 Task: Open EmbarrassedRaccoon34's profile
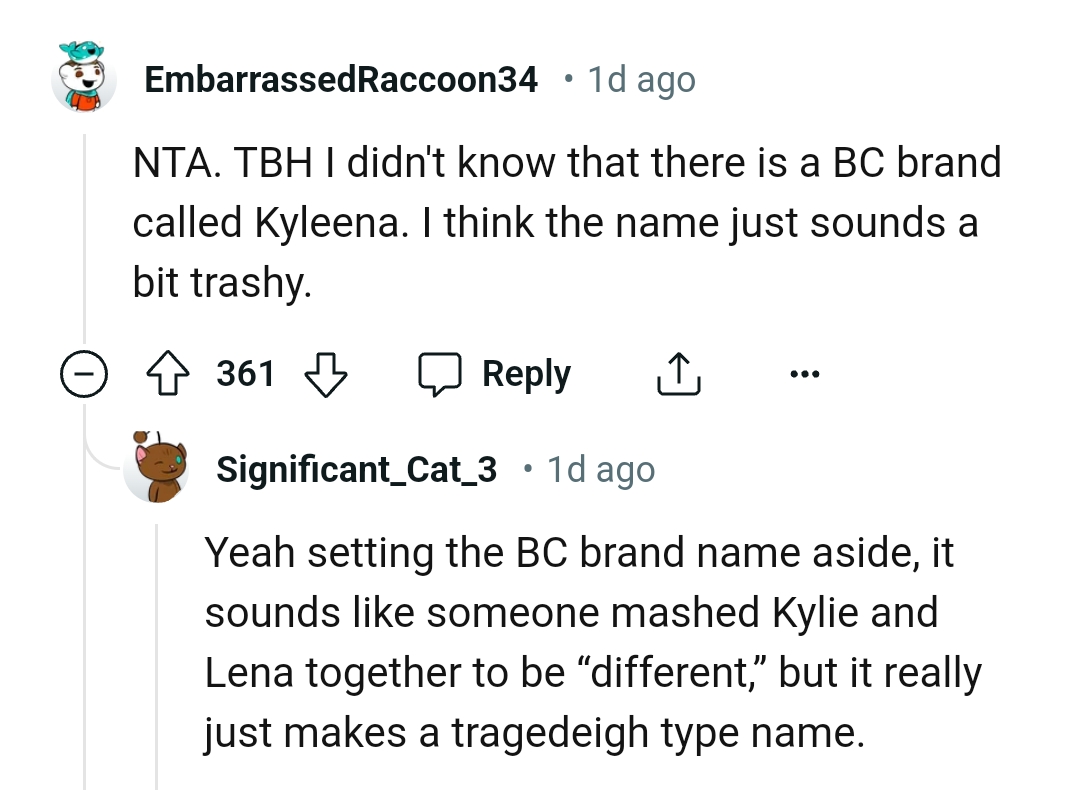tap(342, 79)
